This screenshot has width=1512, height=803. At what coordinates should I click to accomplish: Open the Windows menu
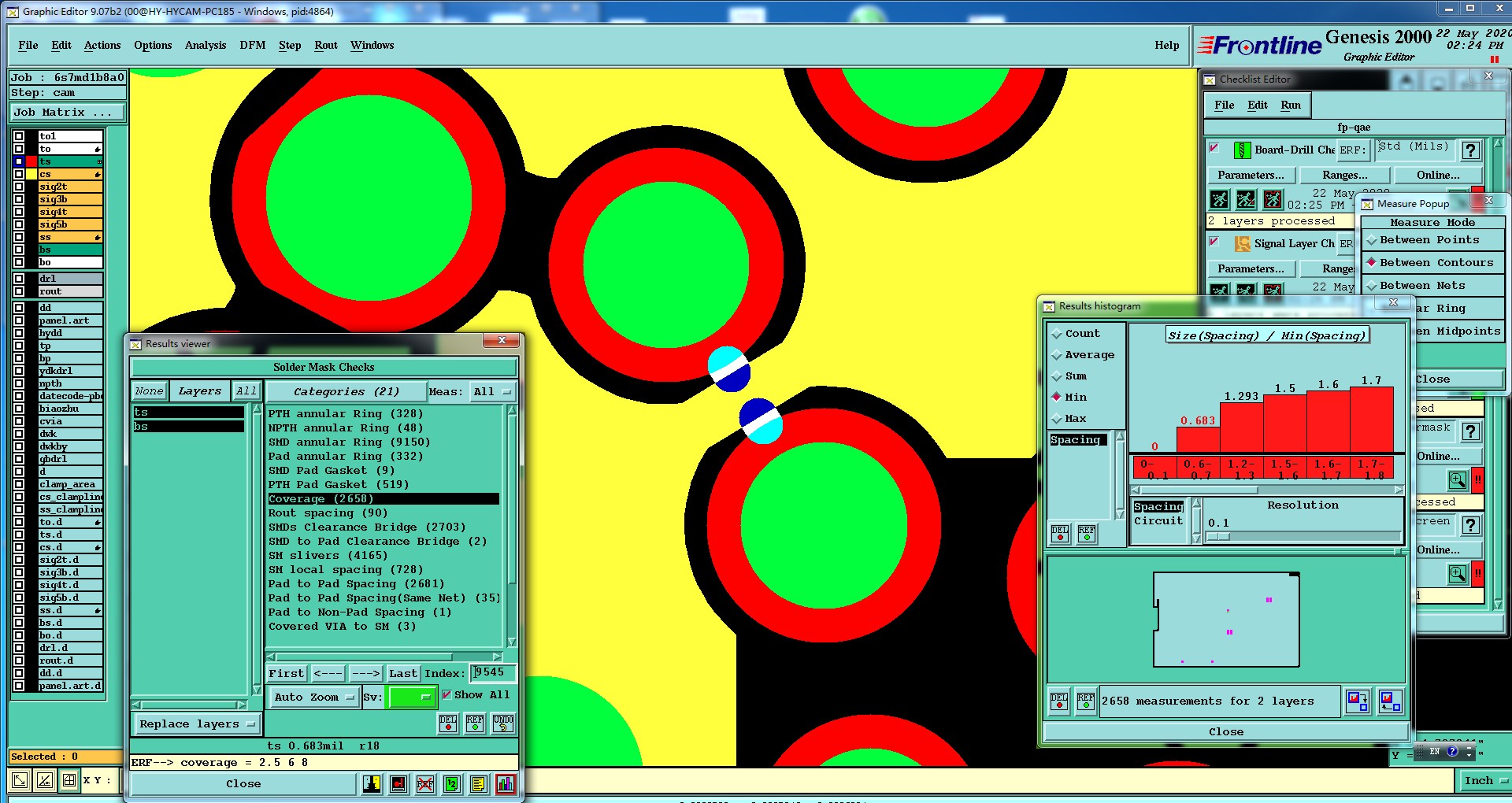[372, 46]
